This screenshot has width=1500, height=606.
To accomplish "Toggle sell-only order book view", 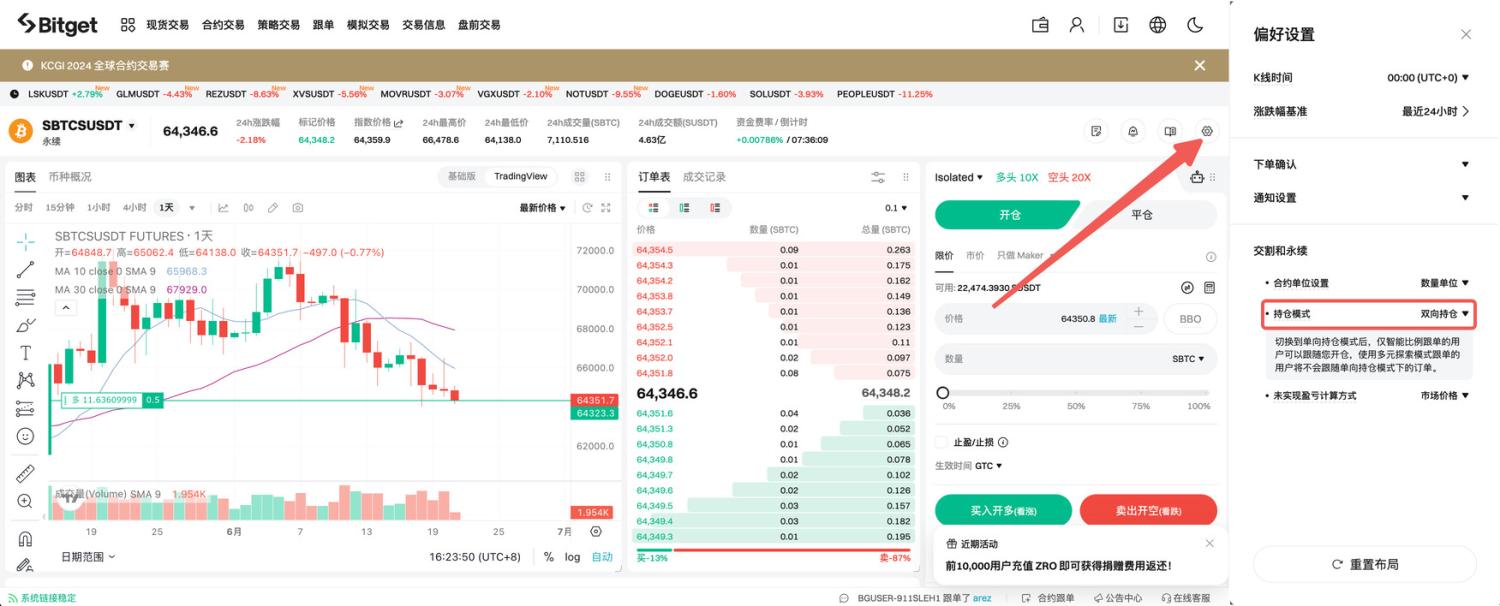I will pyautogui.click(x=715, y=208).
